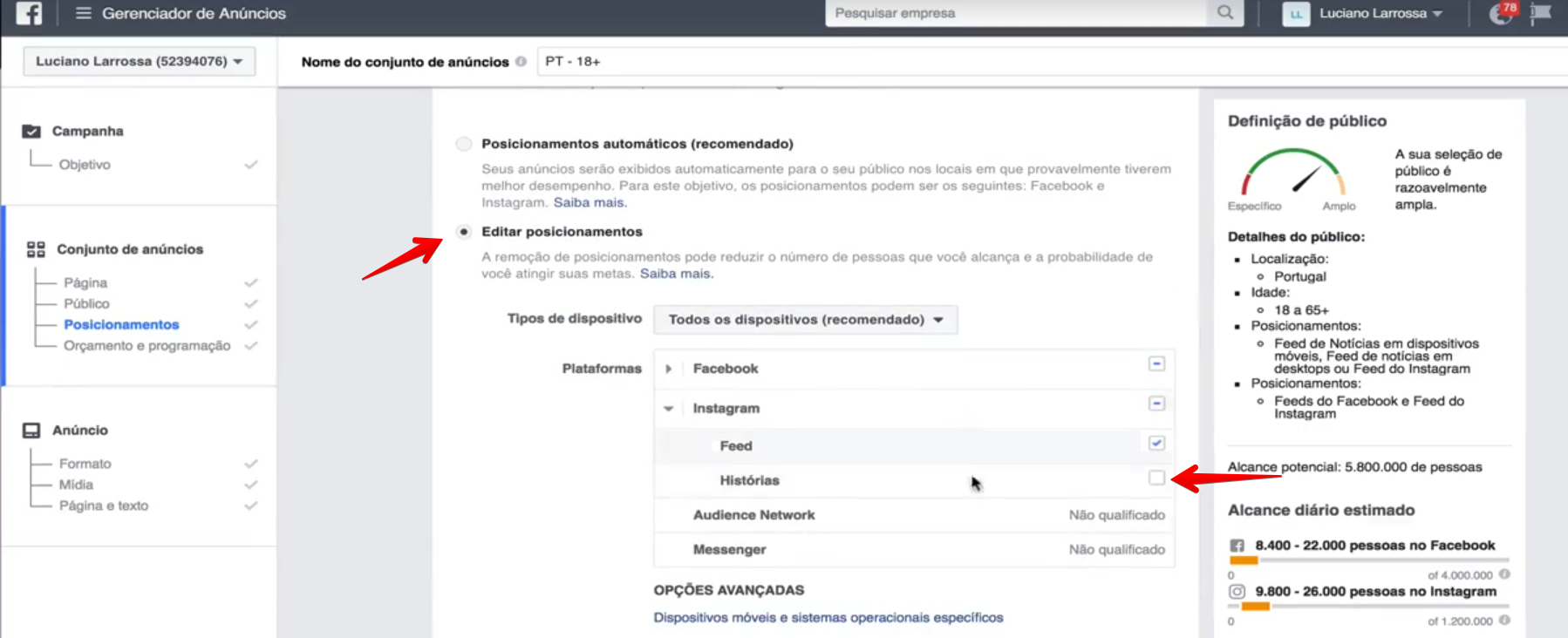Click the Feed placement label
Viewport: 1568px width, 638px height.
point(736,445)
